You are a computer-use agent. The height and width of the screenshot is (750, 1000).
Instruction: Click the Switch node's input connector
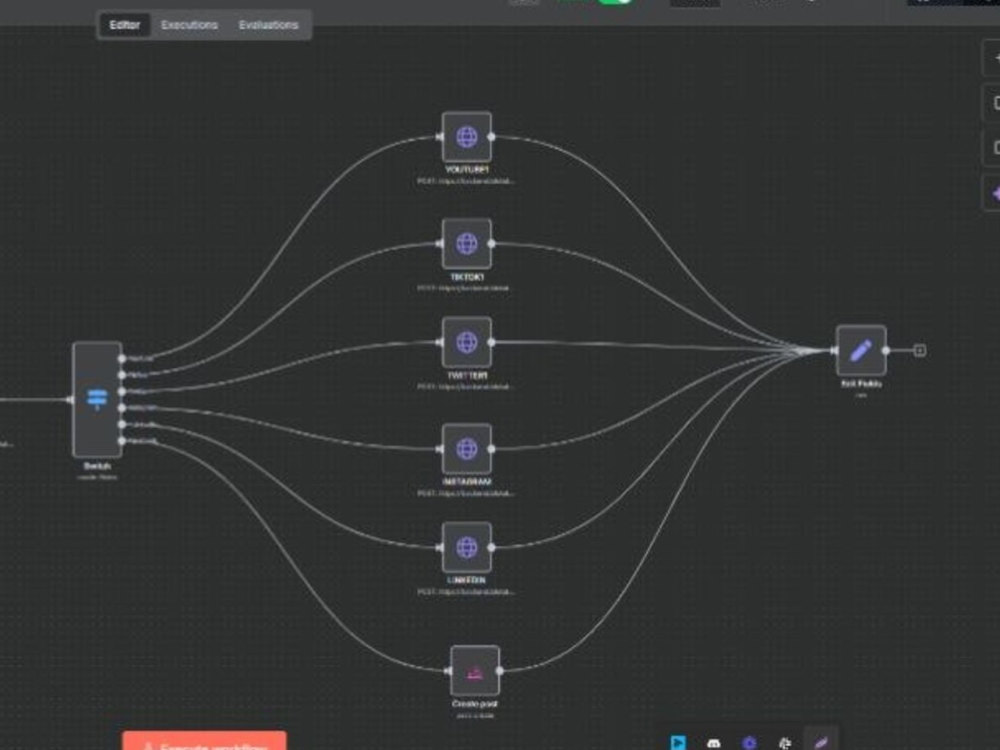point(71,400)
